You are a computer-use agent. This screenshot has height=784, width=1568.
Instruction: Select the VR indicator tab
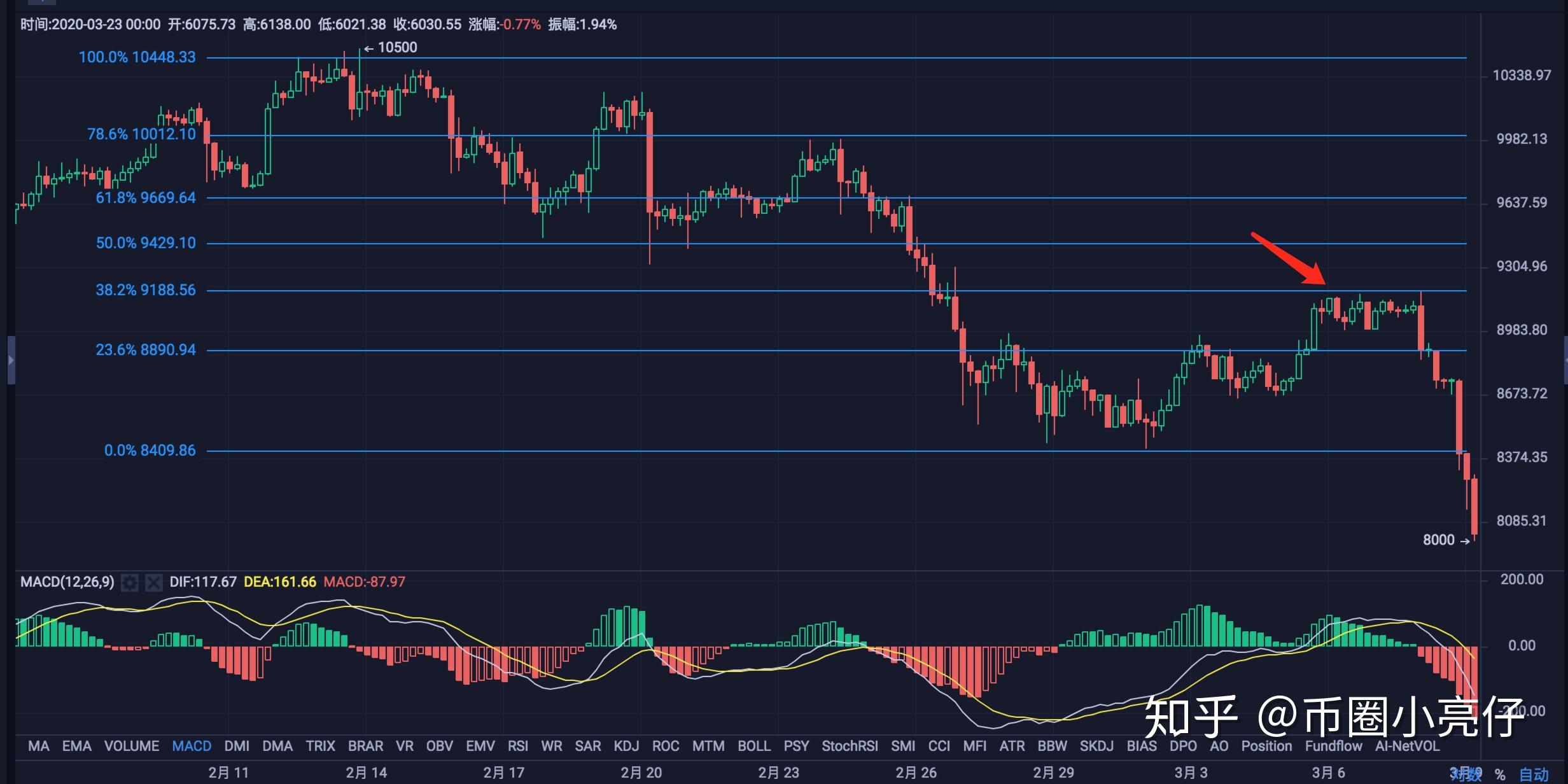click(x=405, y=746)
